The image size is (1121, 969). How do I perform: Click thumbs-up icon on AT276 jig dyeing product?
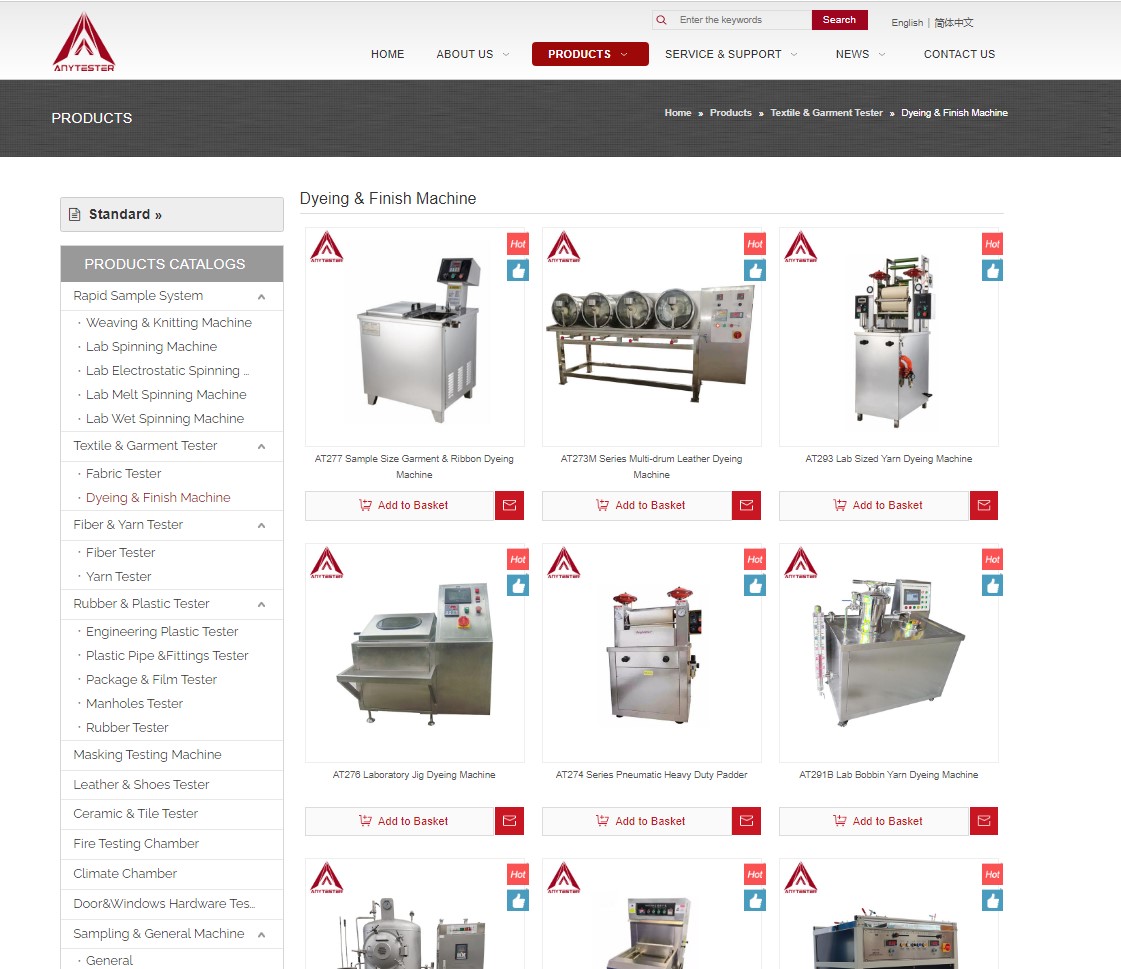[x=518, y=586]
